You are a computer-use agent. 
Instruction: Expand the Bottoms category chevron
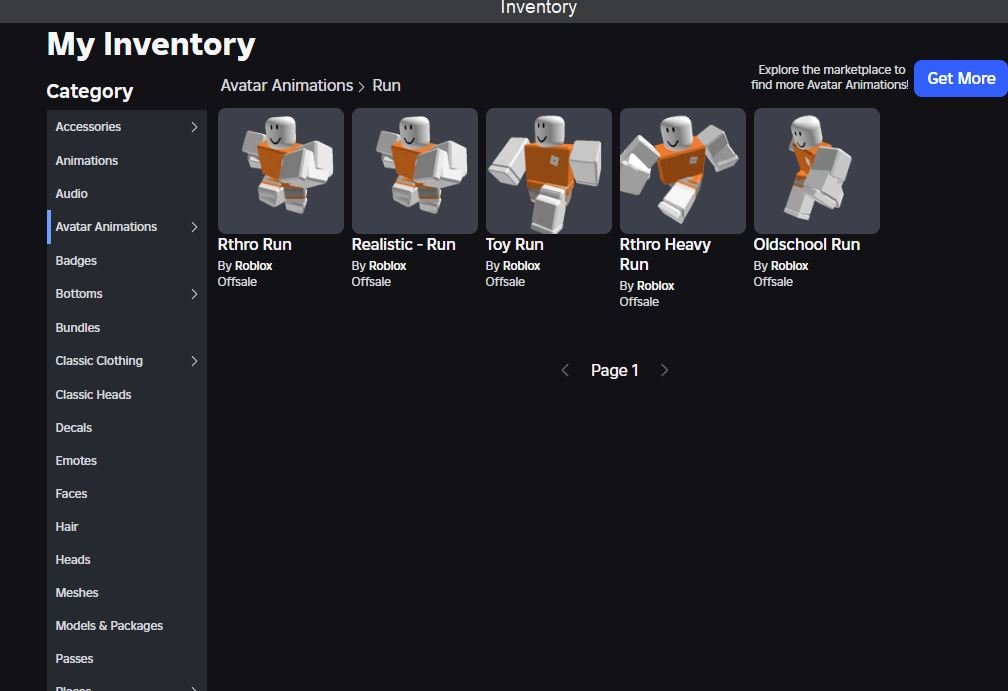pyautogui.click(x=194, y=294)
